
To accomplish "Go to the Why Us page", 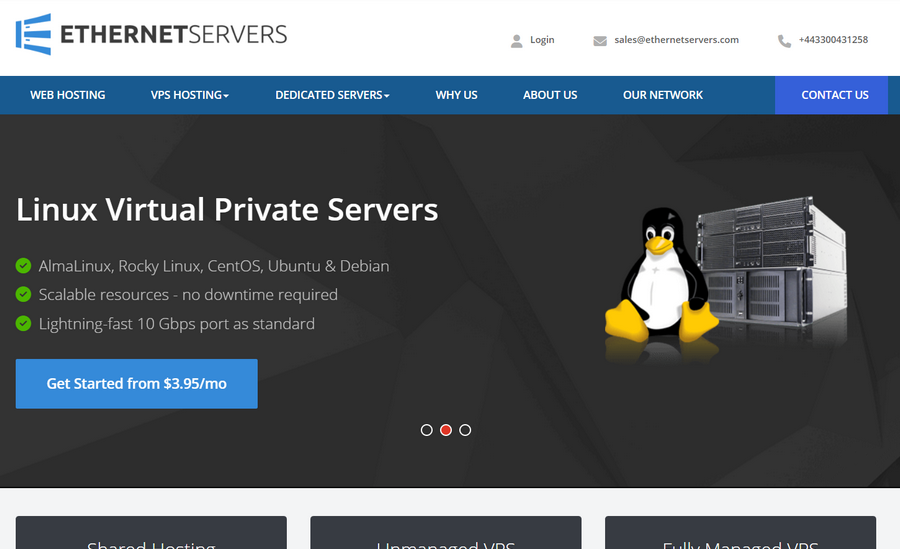I will pos(456,95).
